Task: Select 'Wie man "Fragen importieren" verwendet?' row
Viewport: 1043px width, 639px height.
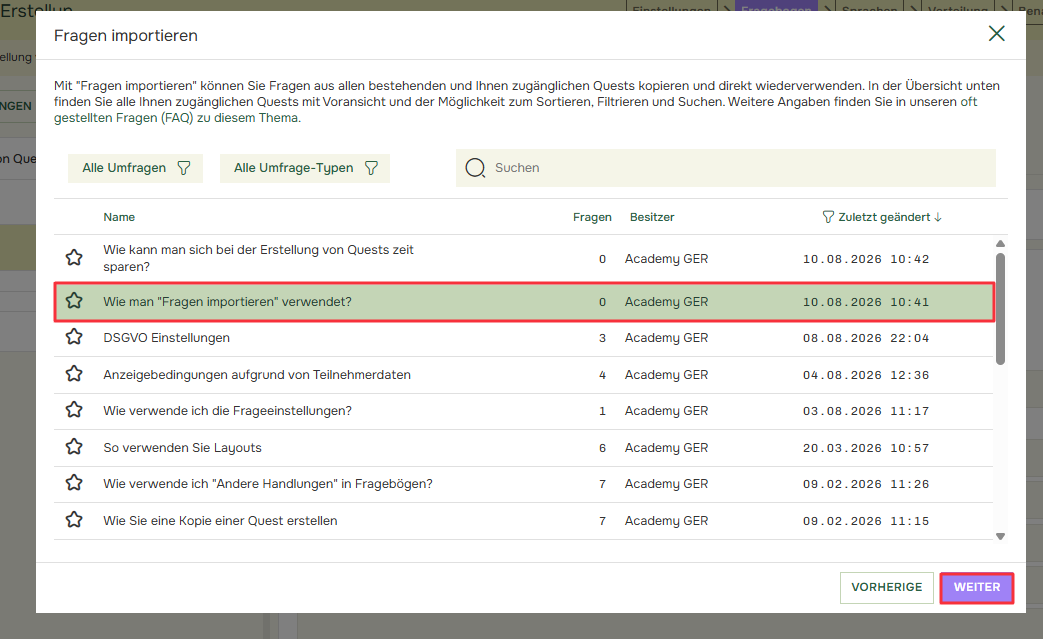Action: click(524, 302)
